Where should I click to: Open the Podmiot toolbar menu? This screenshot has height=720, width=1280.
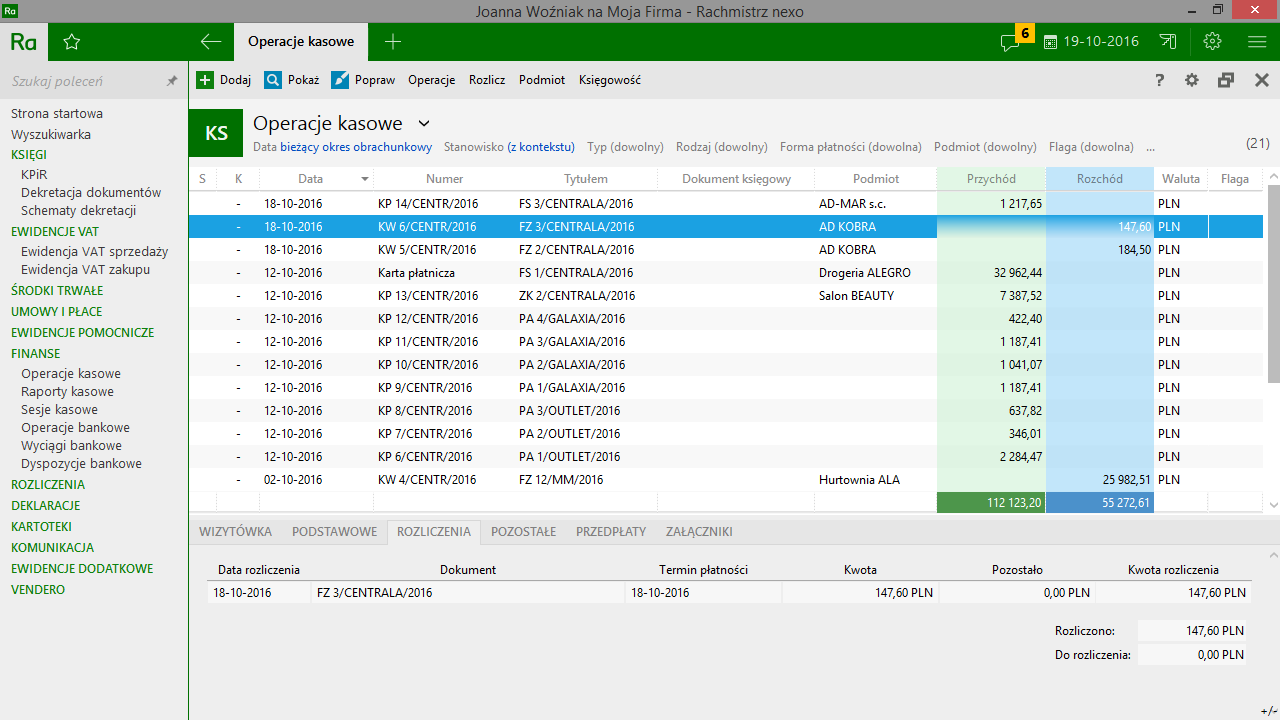point(542,80)
